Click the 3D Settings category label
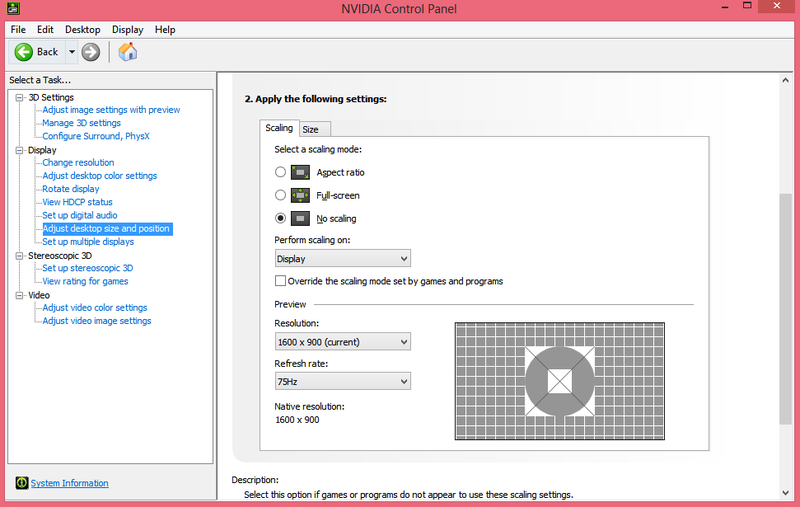The height and width of the screenshot is (507, 800). click(x=51, y=97)
